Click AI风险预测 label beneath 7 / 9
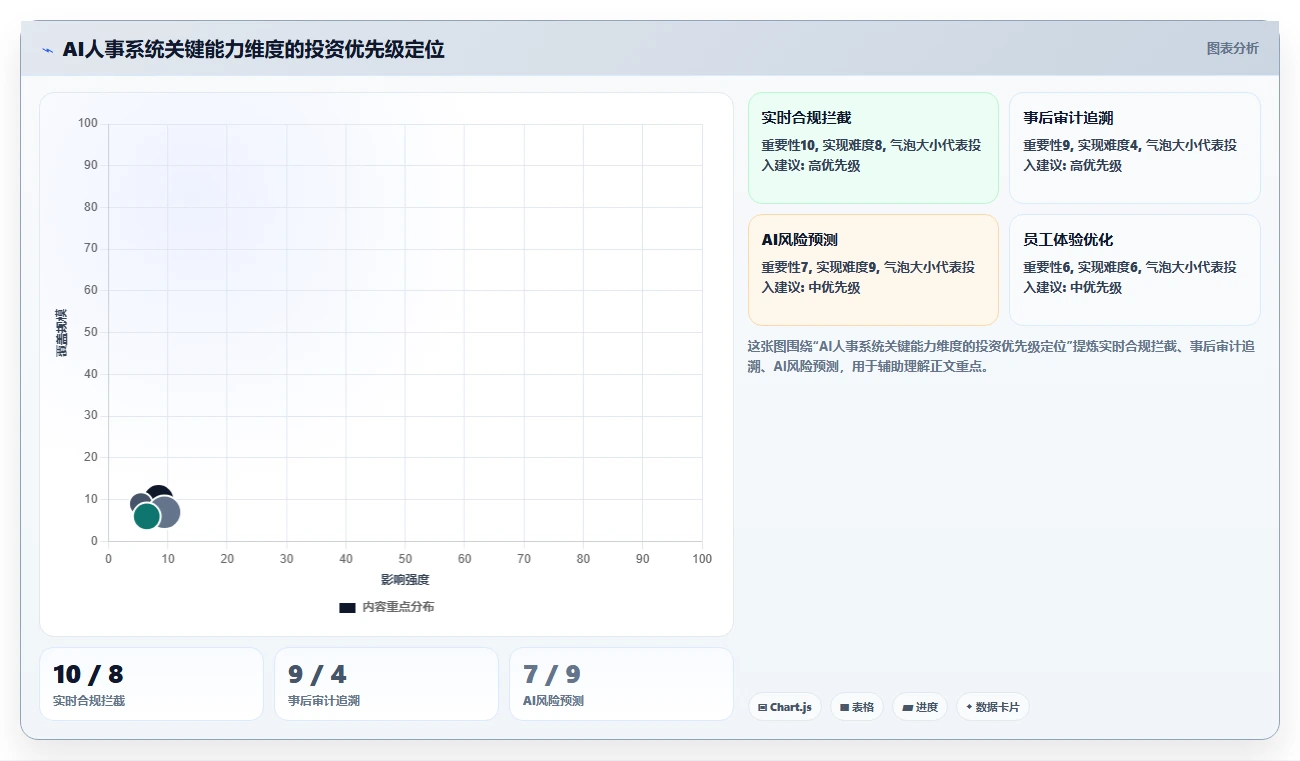 tap(553, 701)
